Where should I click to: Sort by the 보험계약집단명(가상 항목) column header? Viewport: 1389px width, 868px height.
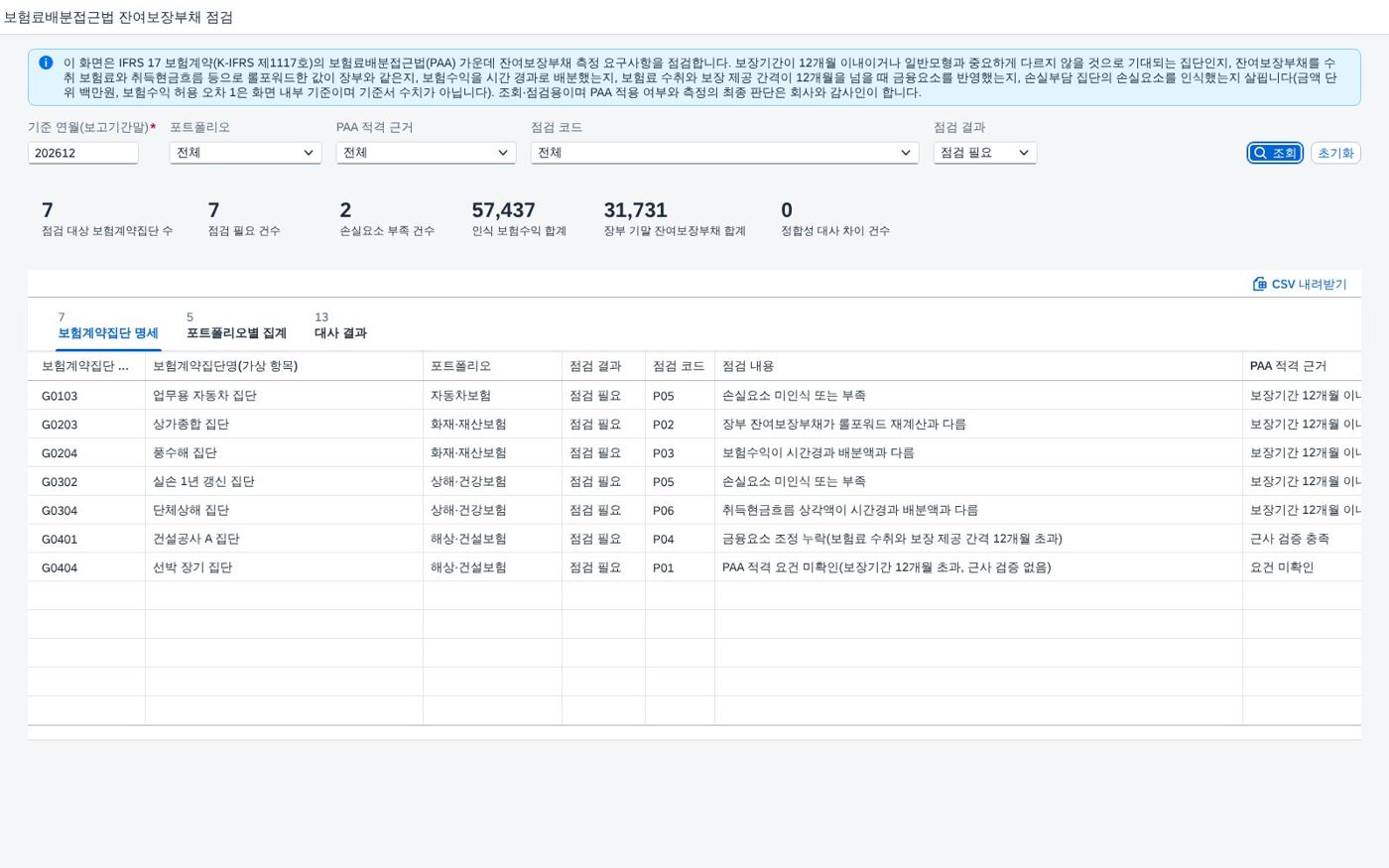tap(284, 366)
